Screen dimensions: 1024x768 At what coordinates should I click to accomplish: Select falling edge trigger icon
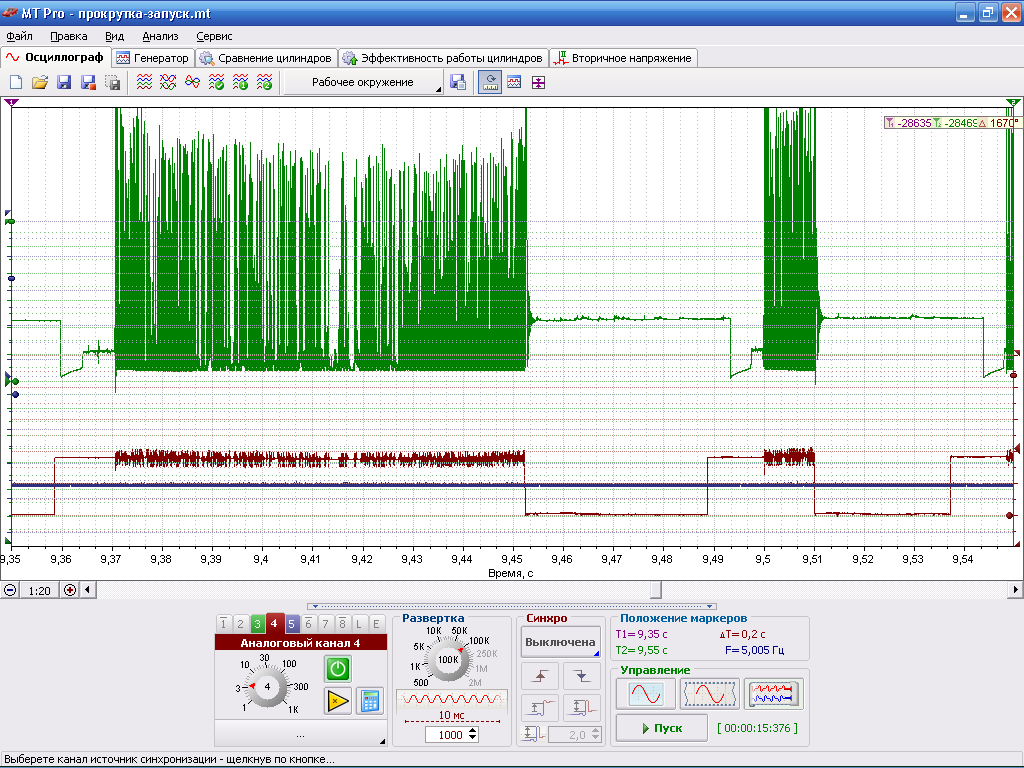582,676
